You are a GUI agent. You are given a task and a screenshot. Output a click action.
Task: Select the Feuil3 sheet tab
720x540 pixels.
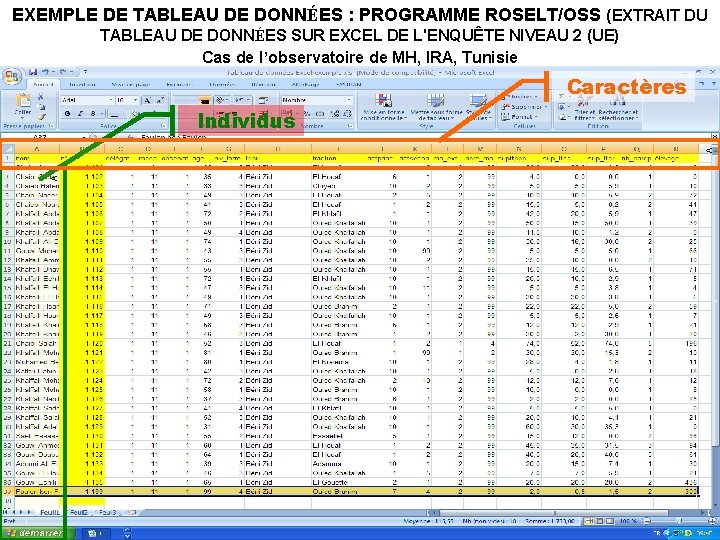click(107, 512)
